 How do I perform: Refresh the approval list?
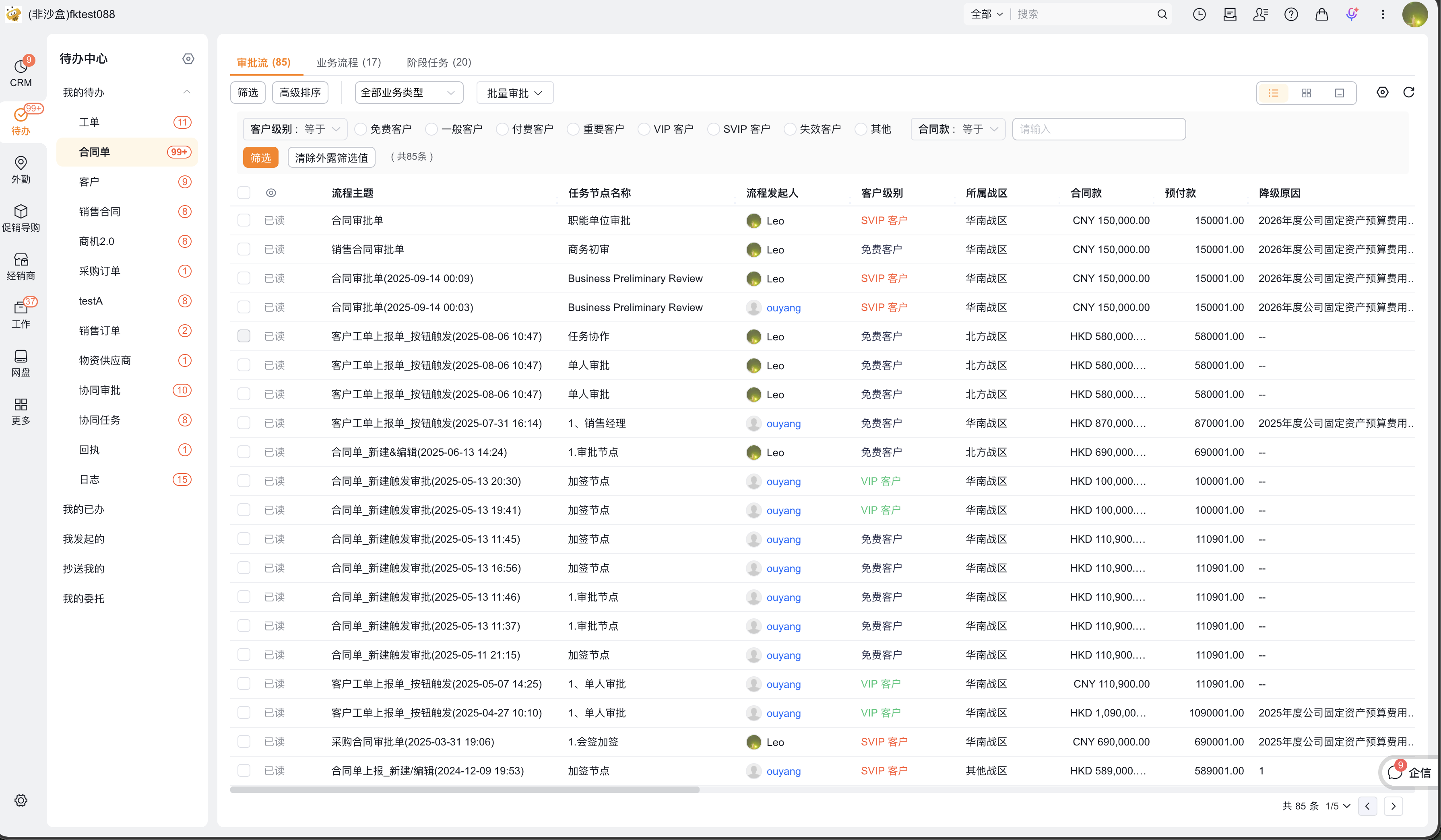[x=1409, y=93]
